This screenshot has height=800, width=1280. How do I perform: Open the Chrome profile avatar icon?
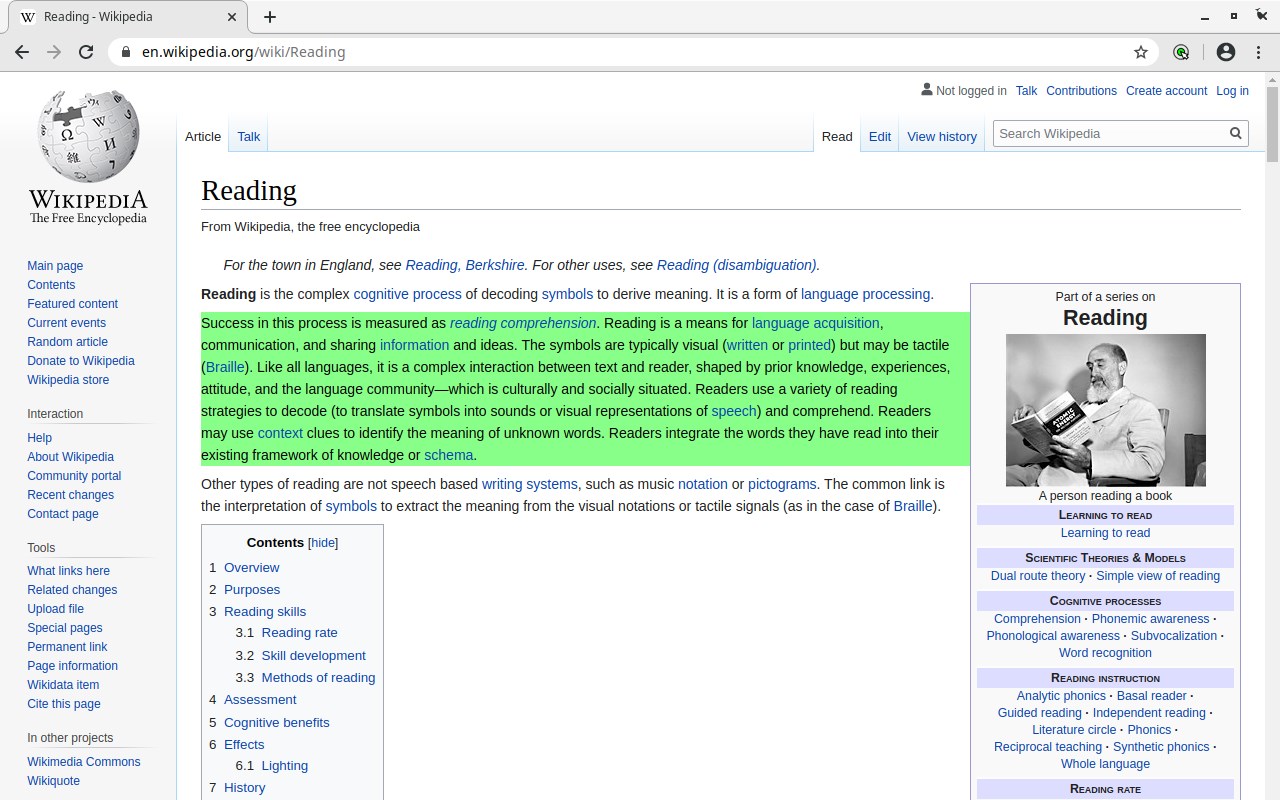(1226, 52)
